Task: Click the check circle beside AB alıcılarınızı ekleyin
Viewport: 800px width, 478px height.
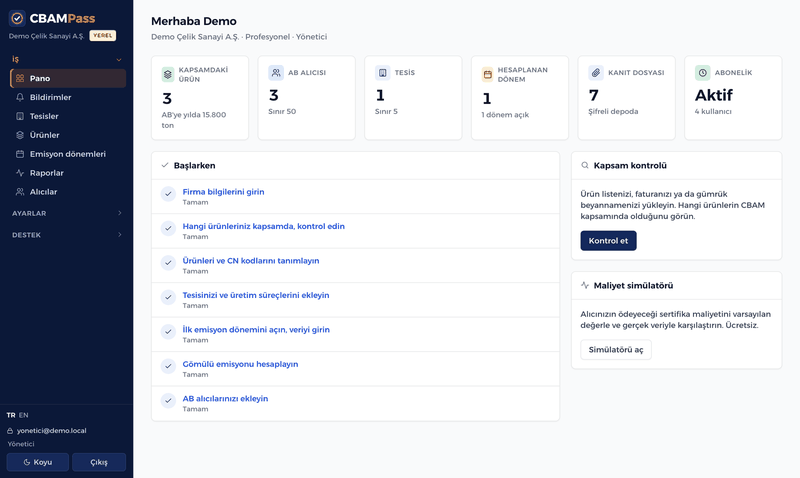Action: pyautogui.click(x=168, y=400)
